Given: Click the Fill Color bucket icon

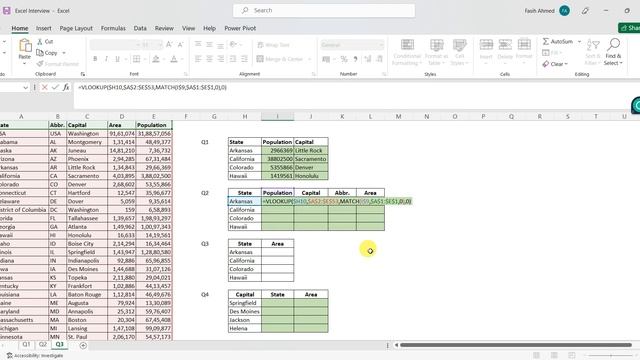Looking at the screenshot, I should click(x=156, y=59).
